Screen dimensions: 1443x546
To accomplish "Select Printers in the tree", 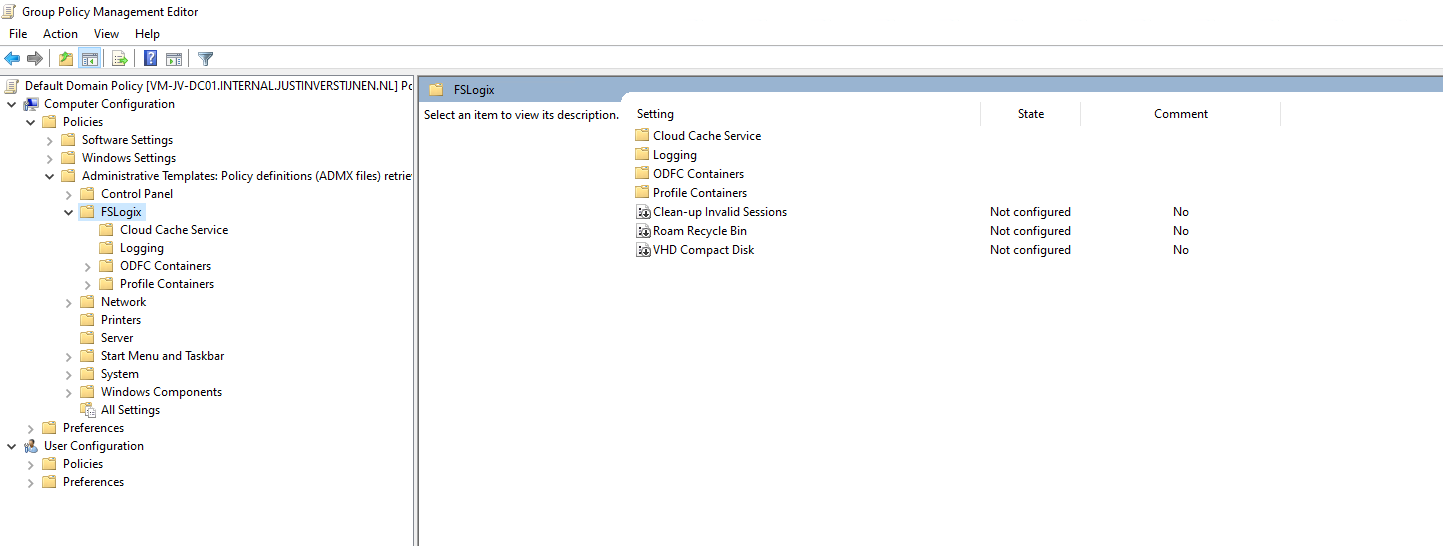I will pos(121,320).
